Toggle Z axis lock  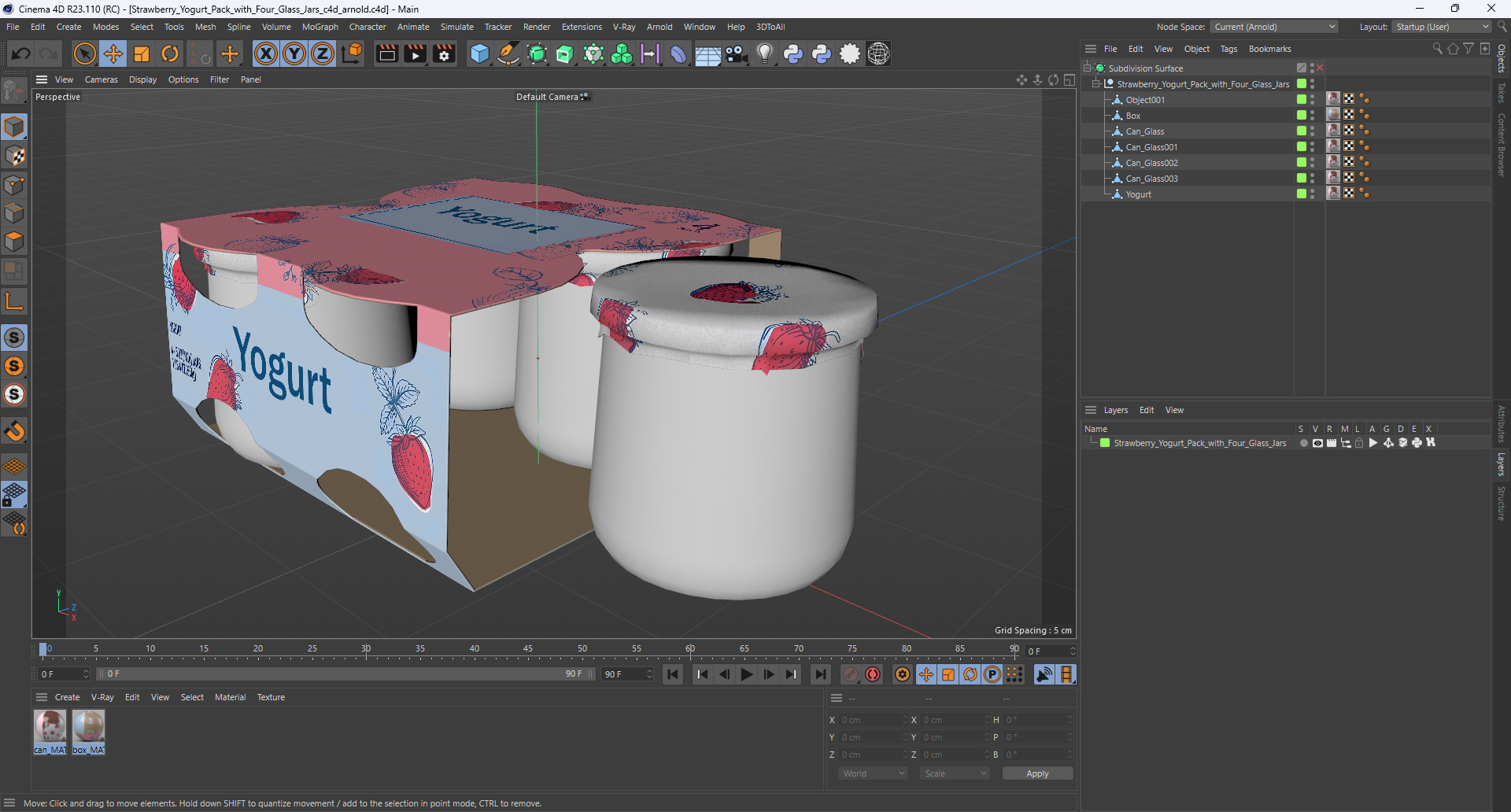tap(323, 54)
